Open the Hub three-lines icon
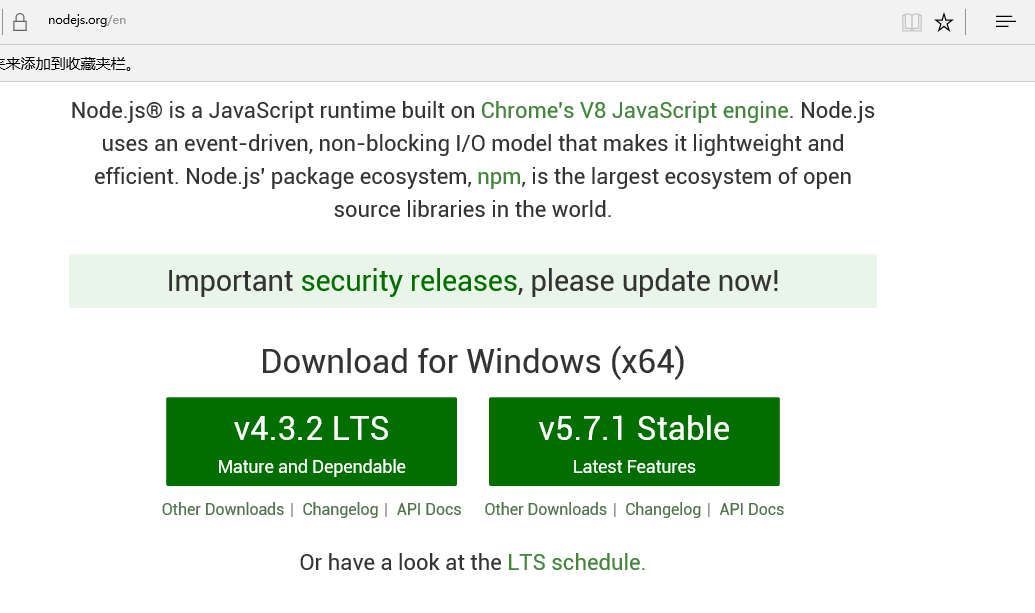 pyautogui.click(x=1005, y=22)
